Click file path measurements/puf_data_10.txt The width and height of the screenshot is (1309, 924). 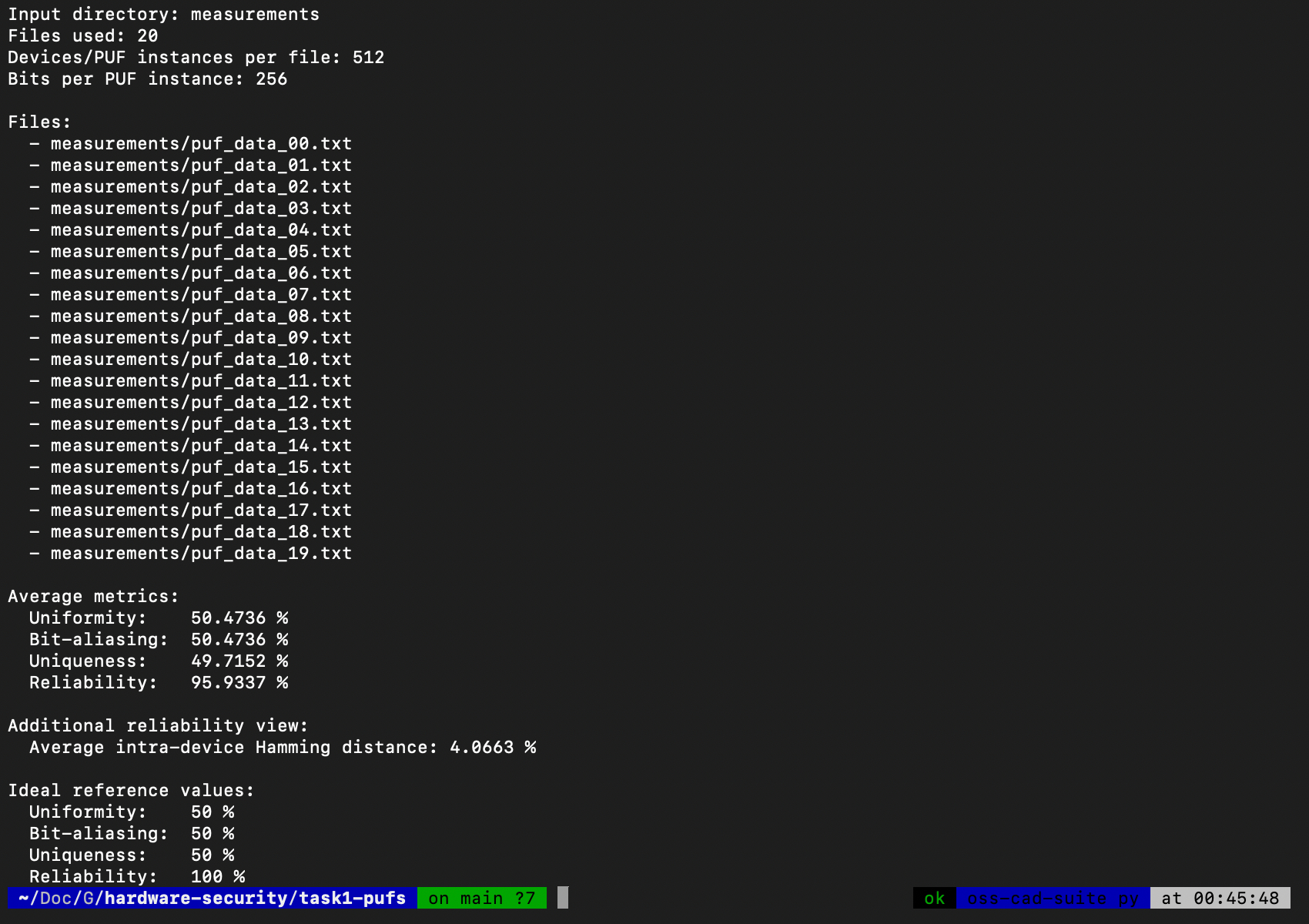[201, 360]
